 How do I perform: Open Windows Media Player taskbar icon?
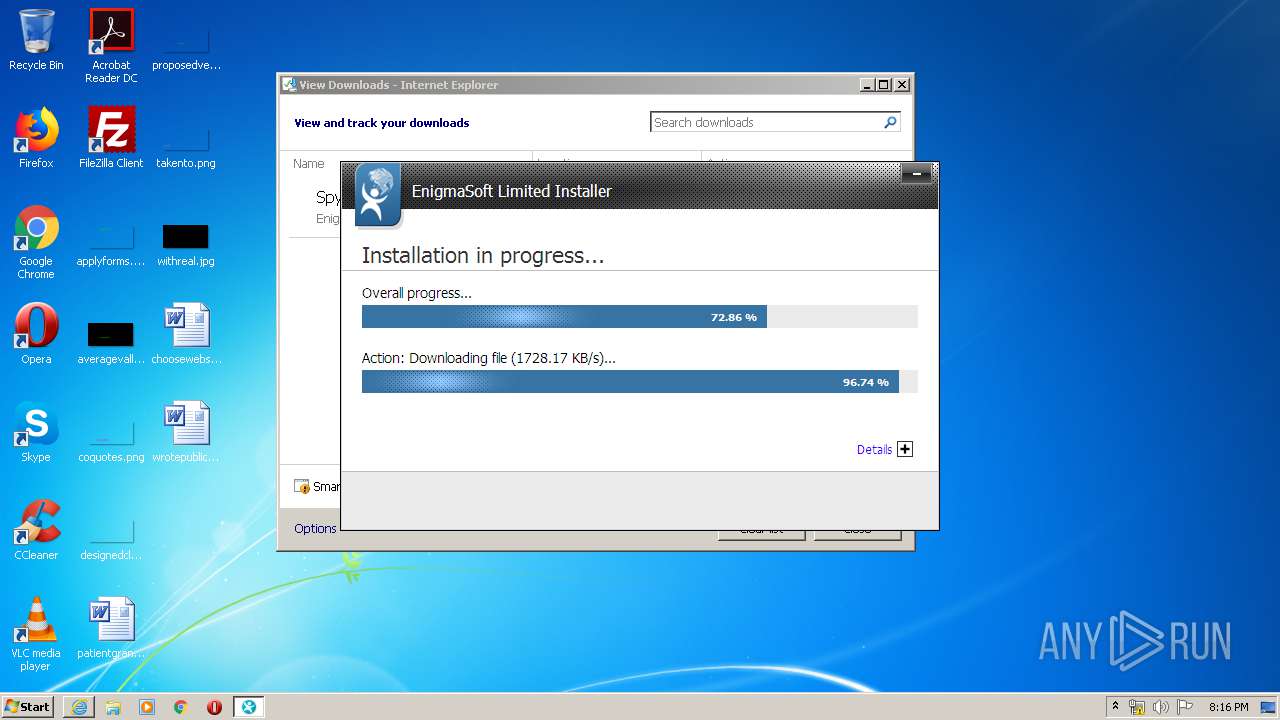(147, 707)
